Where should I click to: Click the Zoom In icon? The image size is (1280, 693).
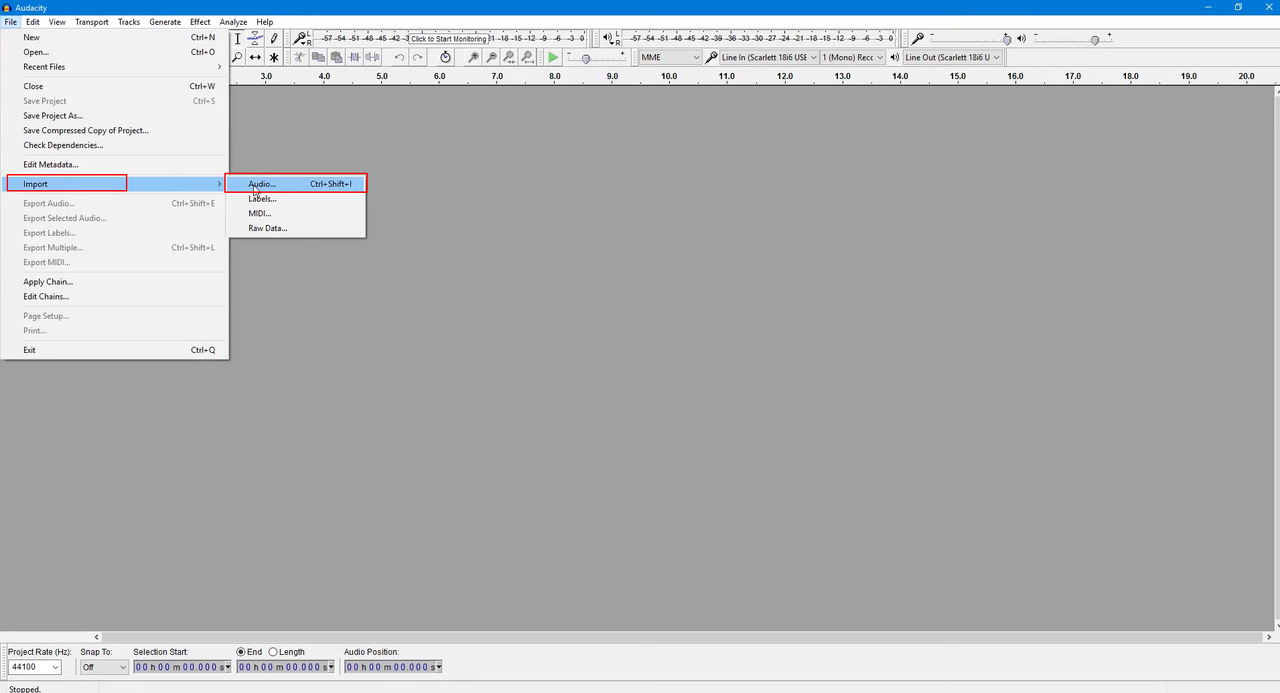(x=473, y=58)
